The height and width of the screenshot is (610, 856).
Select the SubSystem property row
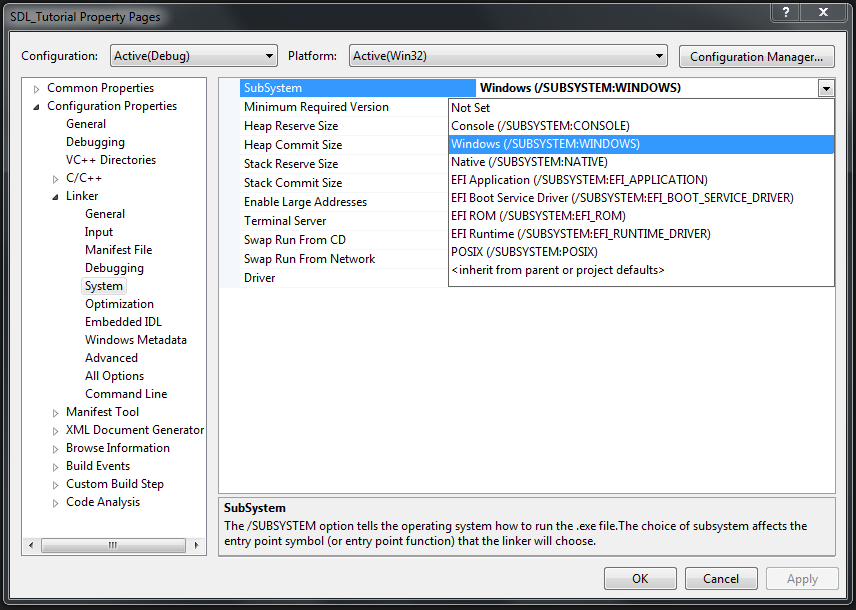(x=358, y=88)
